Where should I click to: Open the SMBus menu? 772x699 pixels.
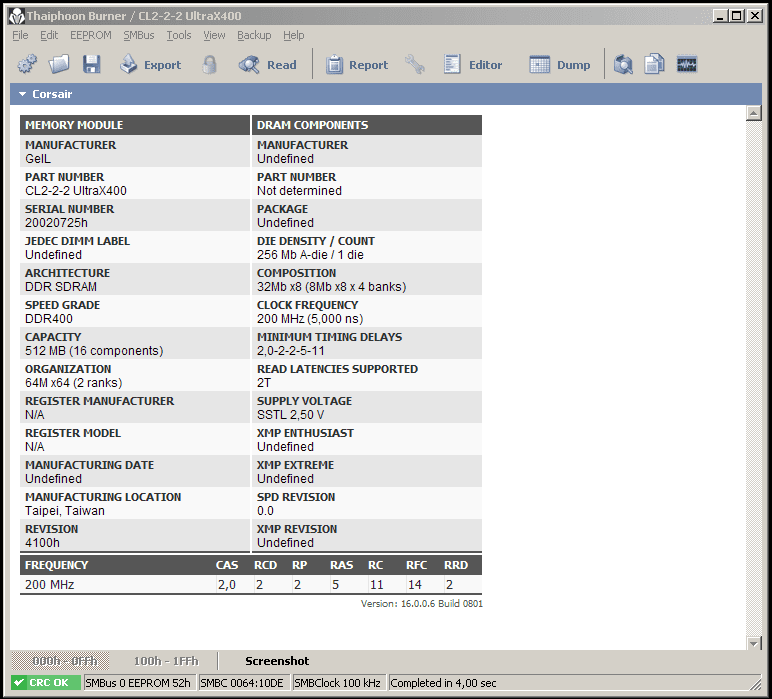[x=139, y=35]
